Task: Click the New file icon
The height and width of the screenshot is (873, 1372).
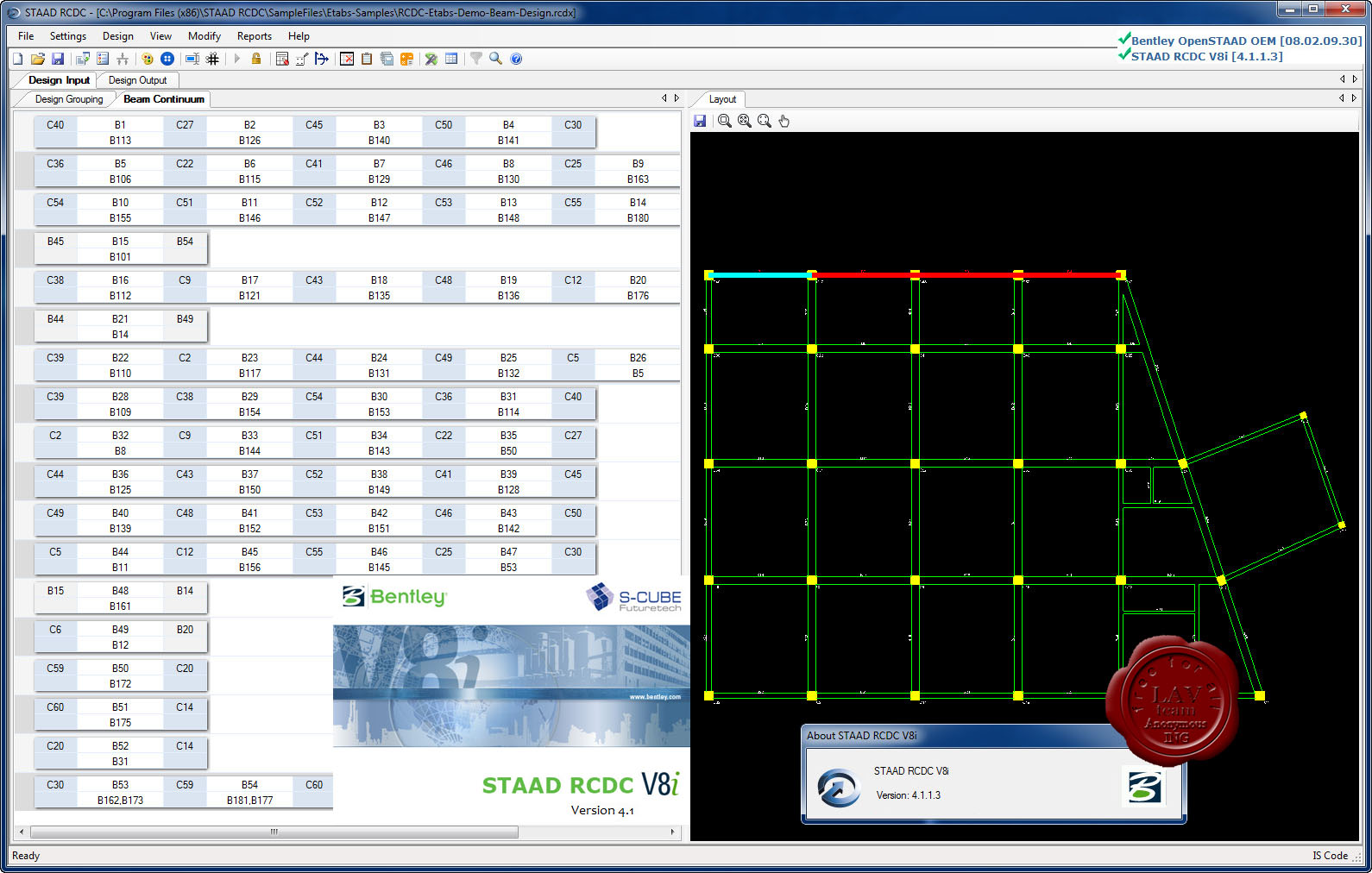Action: point(17,59)
